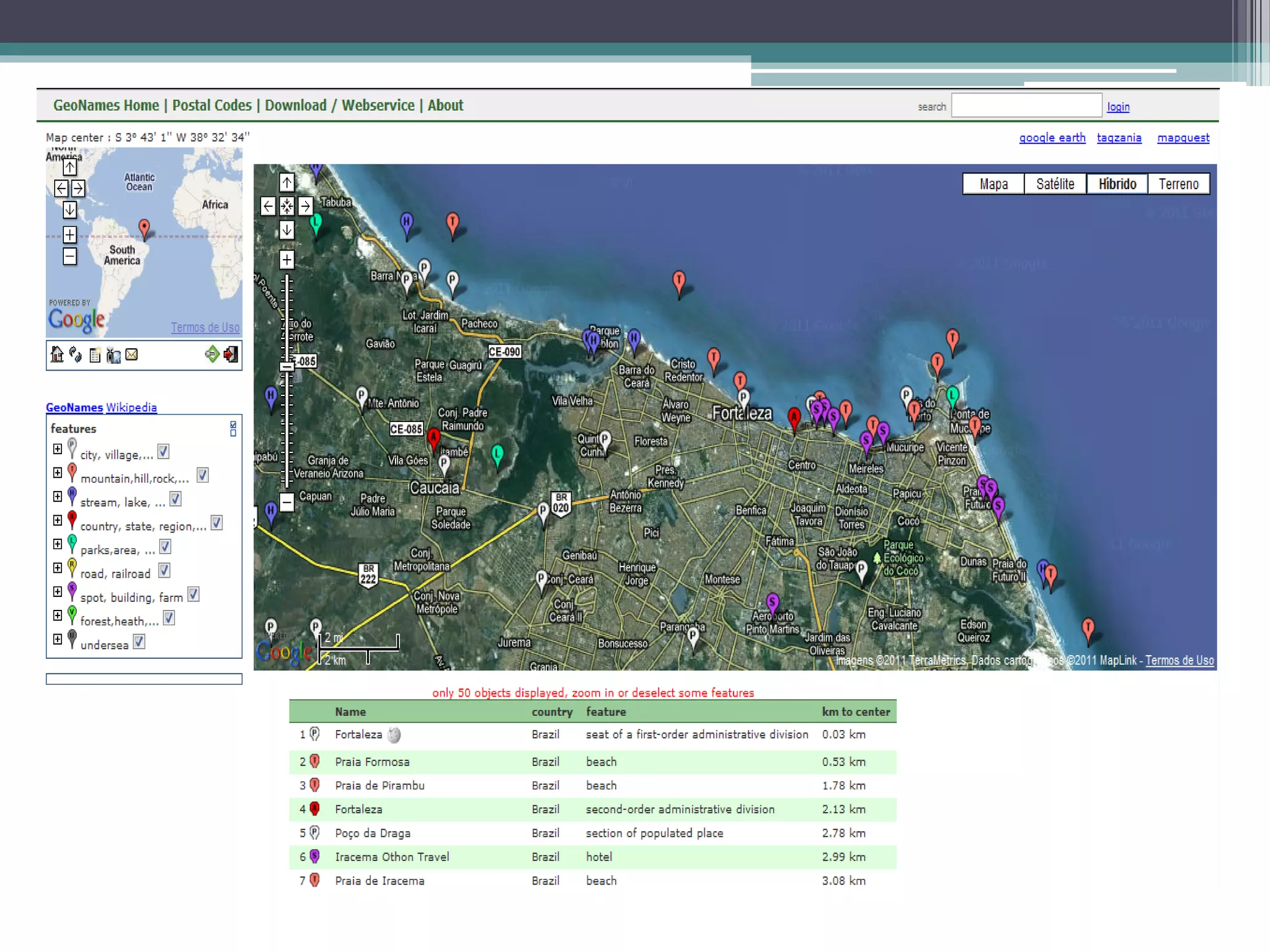This screenshot has height=952, width=1270.
Task: Expand the mountain, hill, rock feature group
Action: pos(58,473)
